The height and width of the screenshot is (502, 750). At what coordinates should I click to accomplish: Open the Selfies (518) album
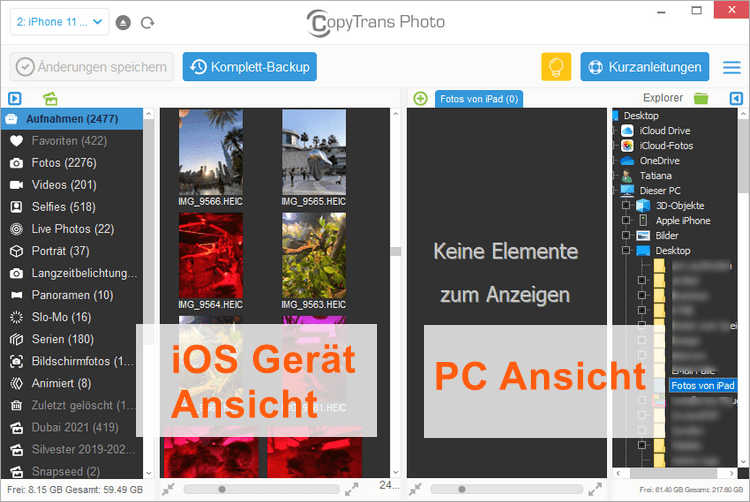(72, 207)
